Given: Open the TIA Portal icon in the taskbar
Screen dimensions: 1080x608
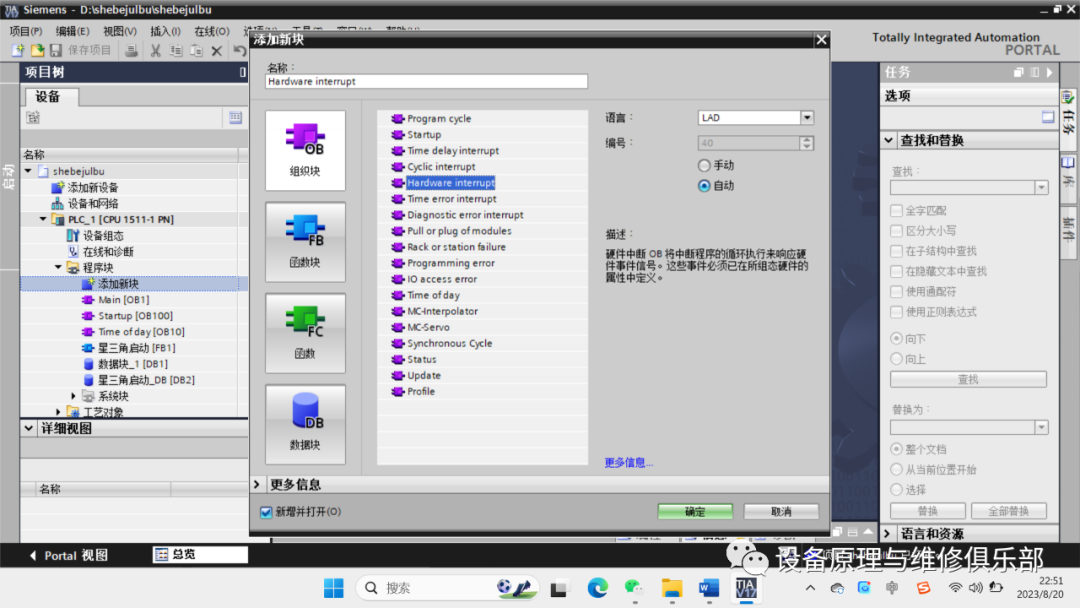Looking at the screenshot, I should 746,588.
